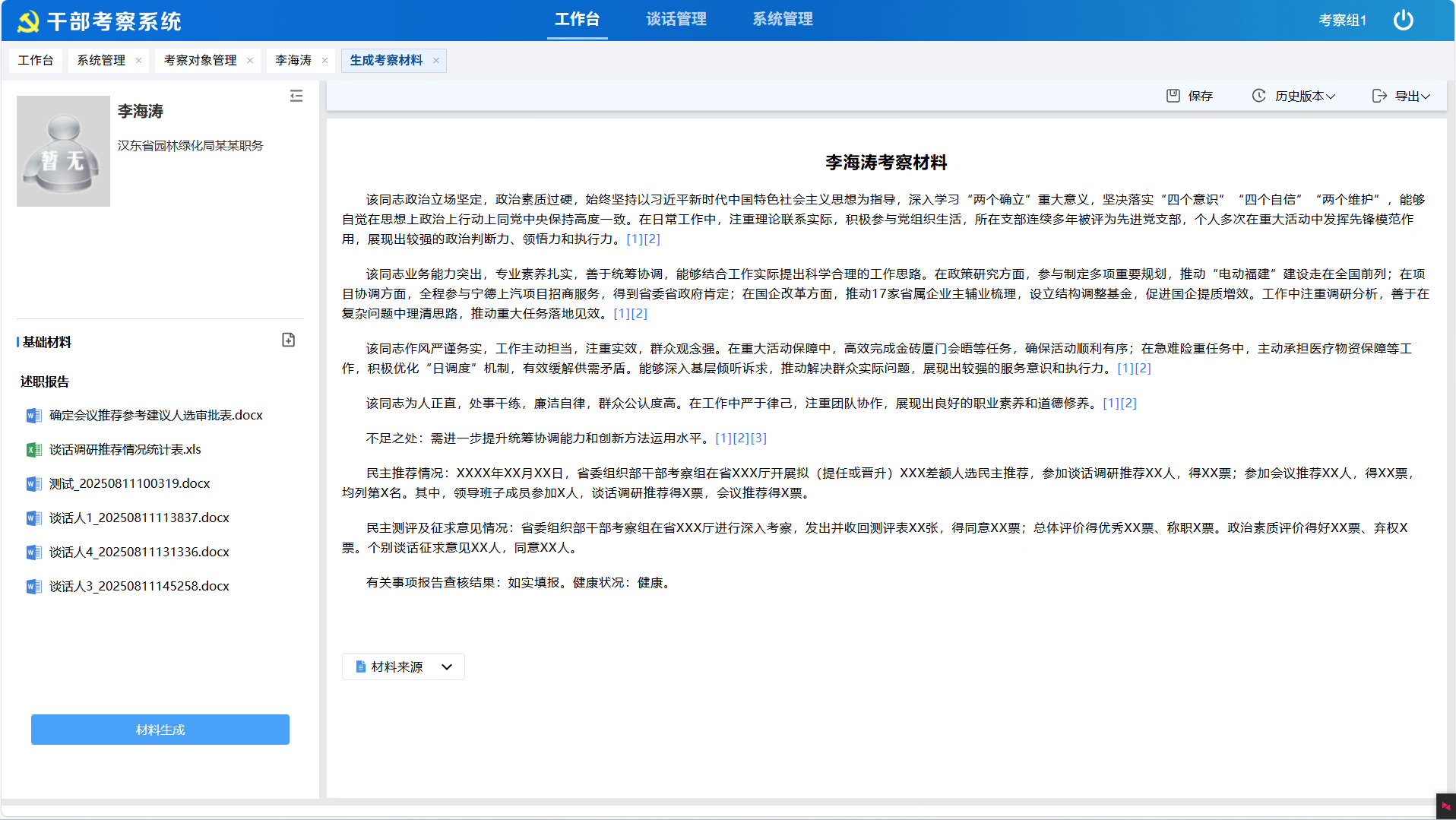
Task: Expand the 材料来源 dropdown
Action: click(404, 666)
